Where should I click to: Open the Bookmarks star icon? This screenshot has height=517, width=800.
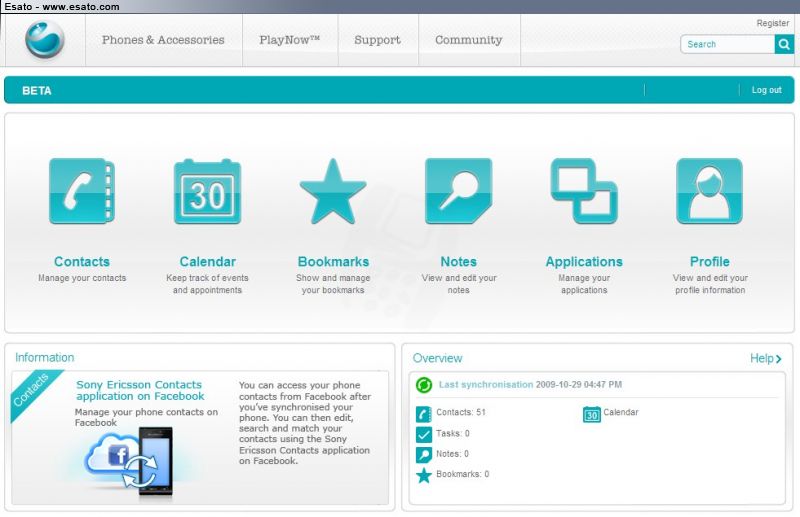tap(333, 191)
